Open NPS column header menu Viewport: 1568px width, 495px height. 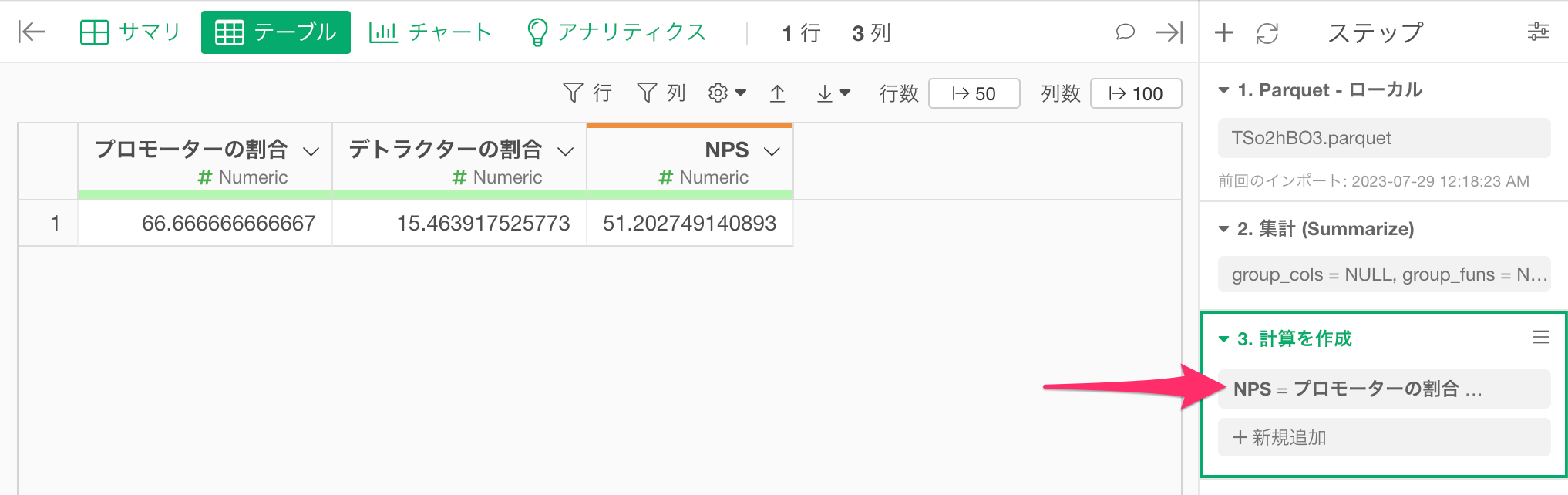tap(772, 151)
